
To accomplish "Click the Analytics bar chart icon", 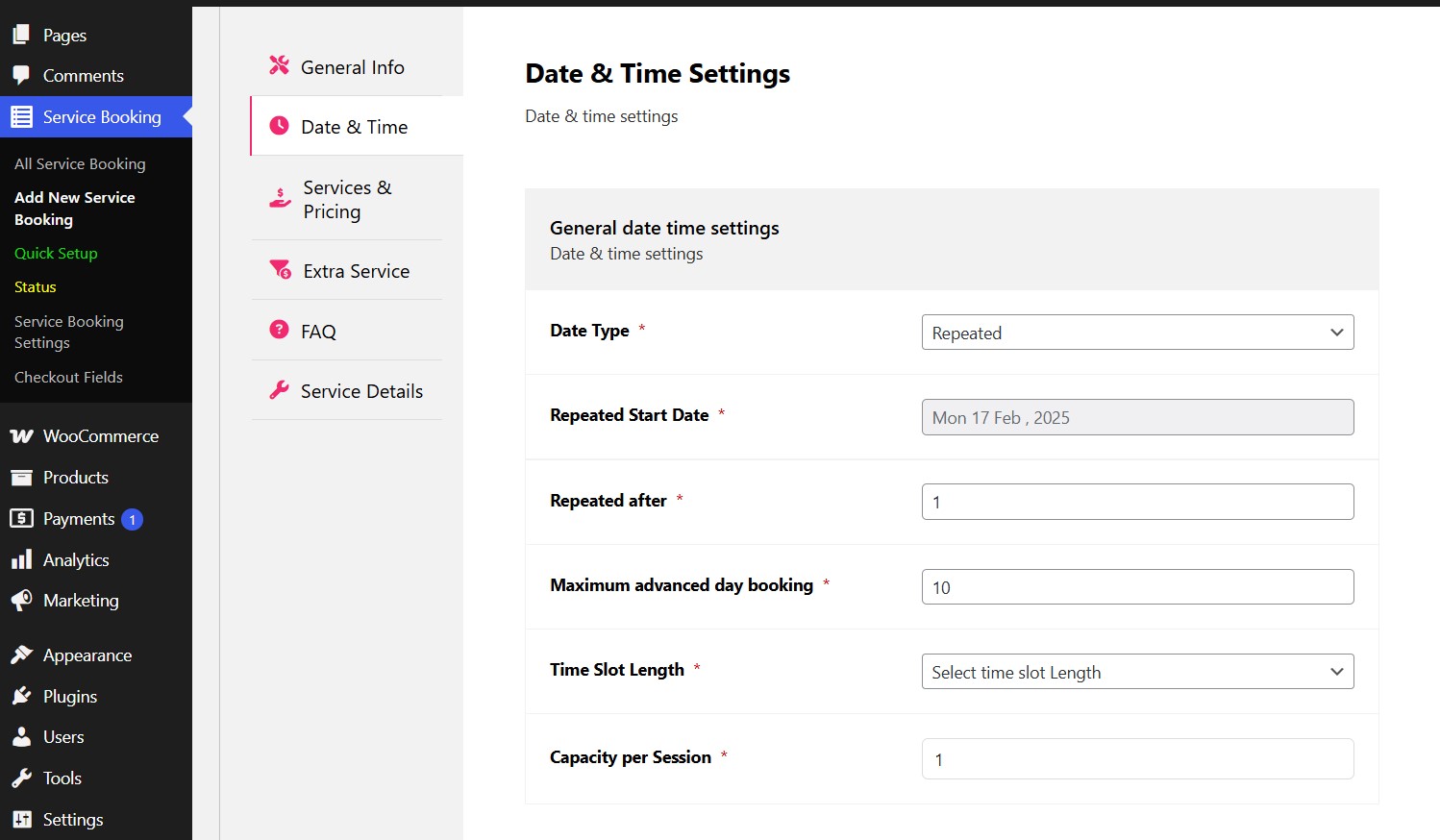I will coord(21,559).
